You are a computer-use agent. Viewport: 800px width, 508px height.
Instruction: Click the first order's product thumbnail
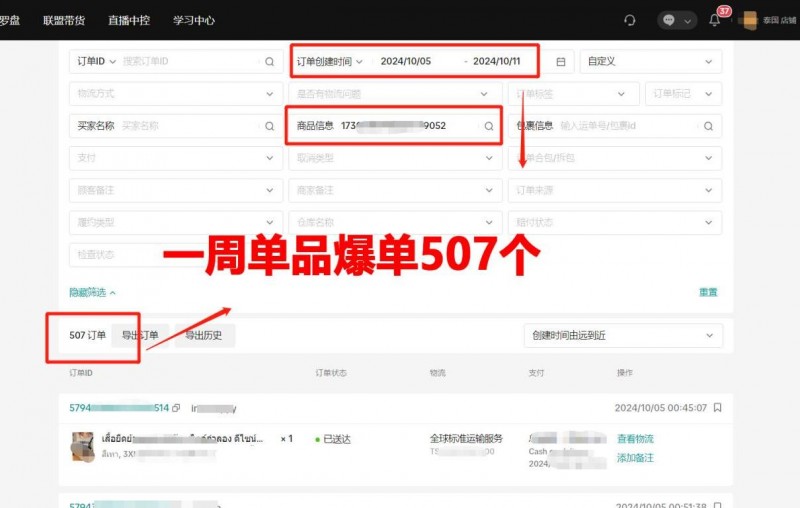click(82, 446)
